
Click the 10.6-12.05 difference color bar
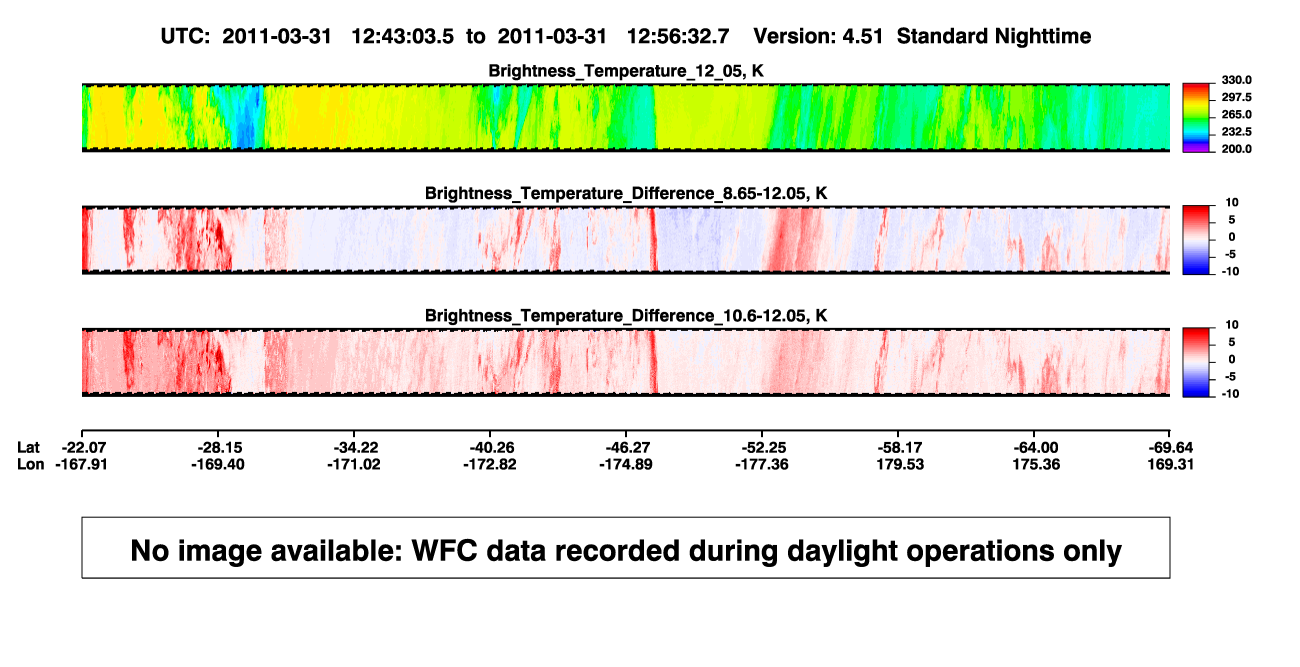click(x=1197, y=362)
